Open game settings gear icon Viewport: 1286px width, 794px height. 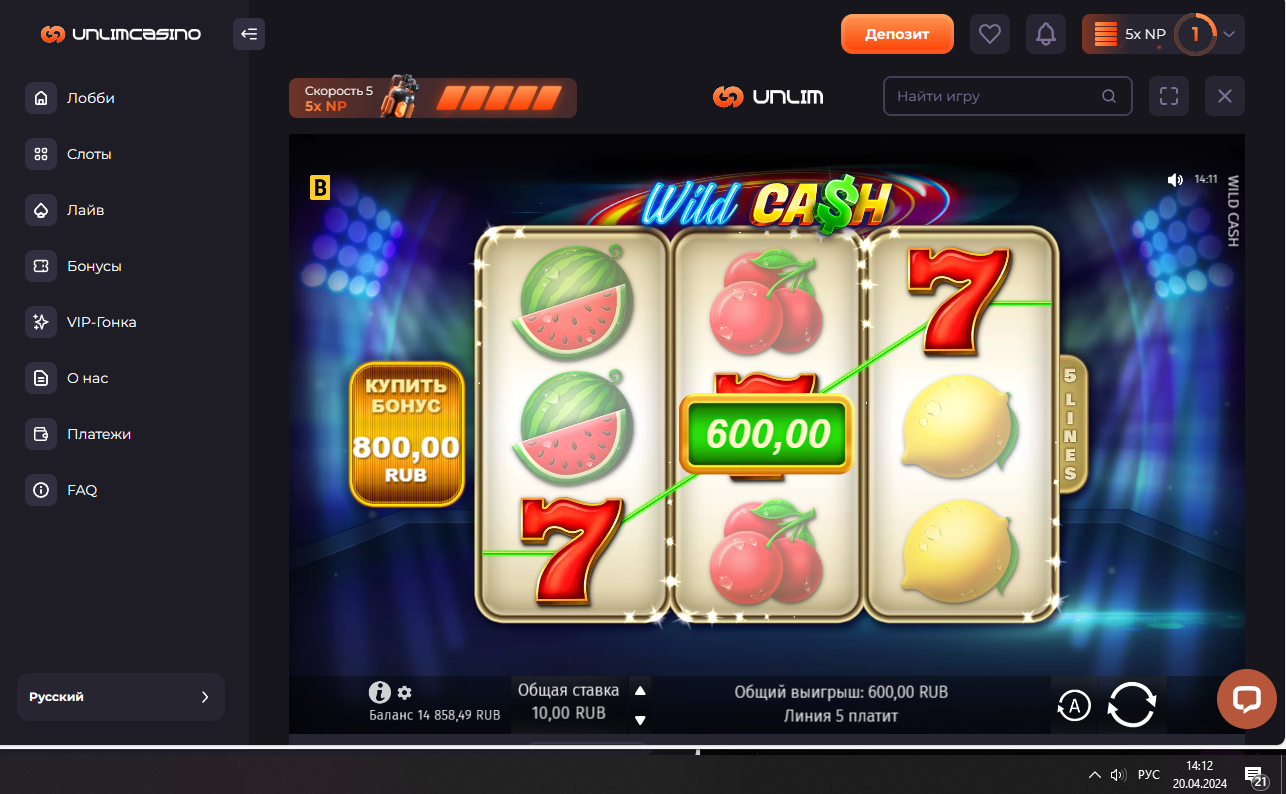point(404,692)
